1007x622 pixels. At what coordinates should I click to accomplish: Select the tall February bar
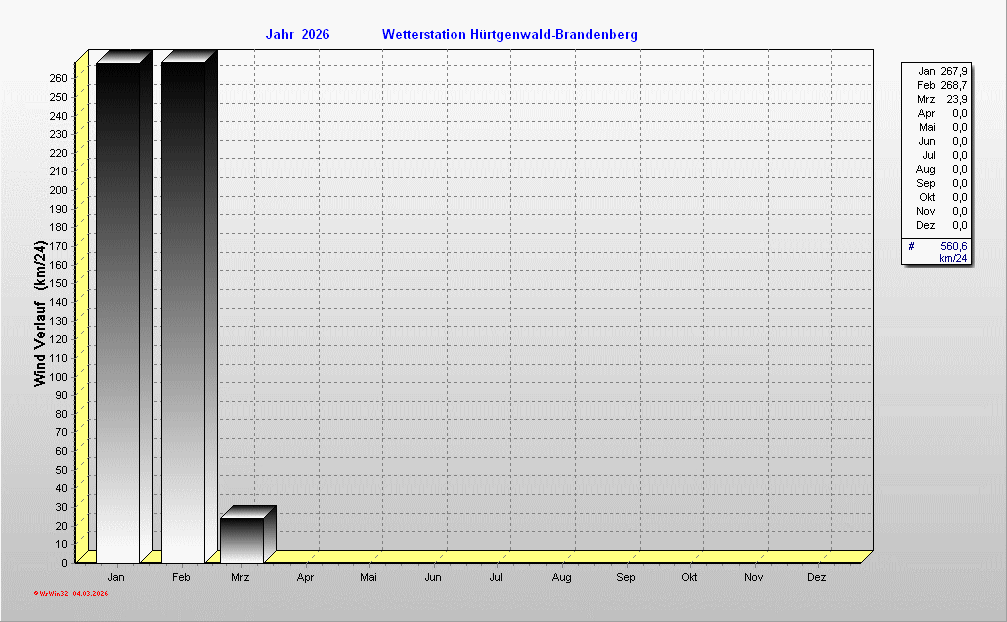click(x=182, y=310)
